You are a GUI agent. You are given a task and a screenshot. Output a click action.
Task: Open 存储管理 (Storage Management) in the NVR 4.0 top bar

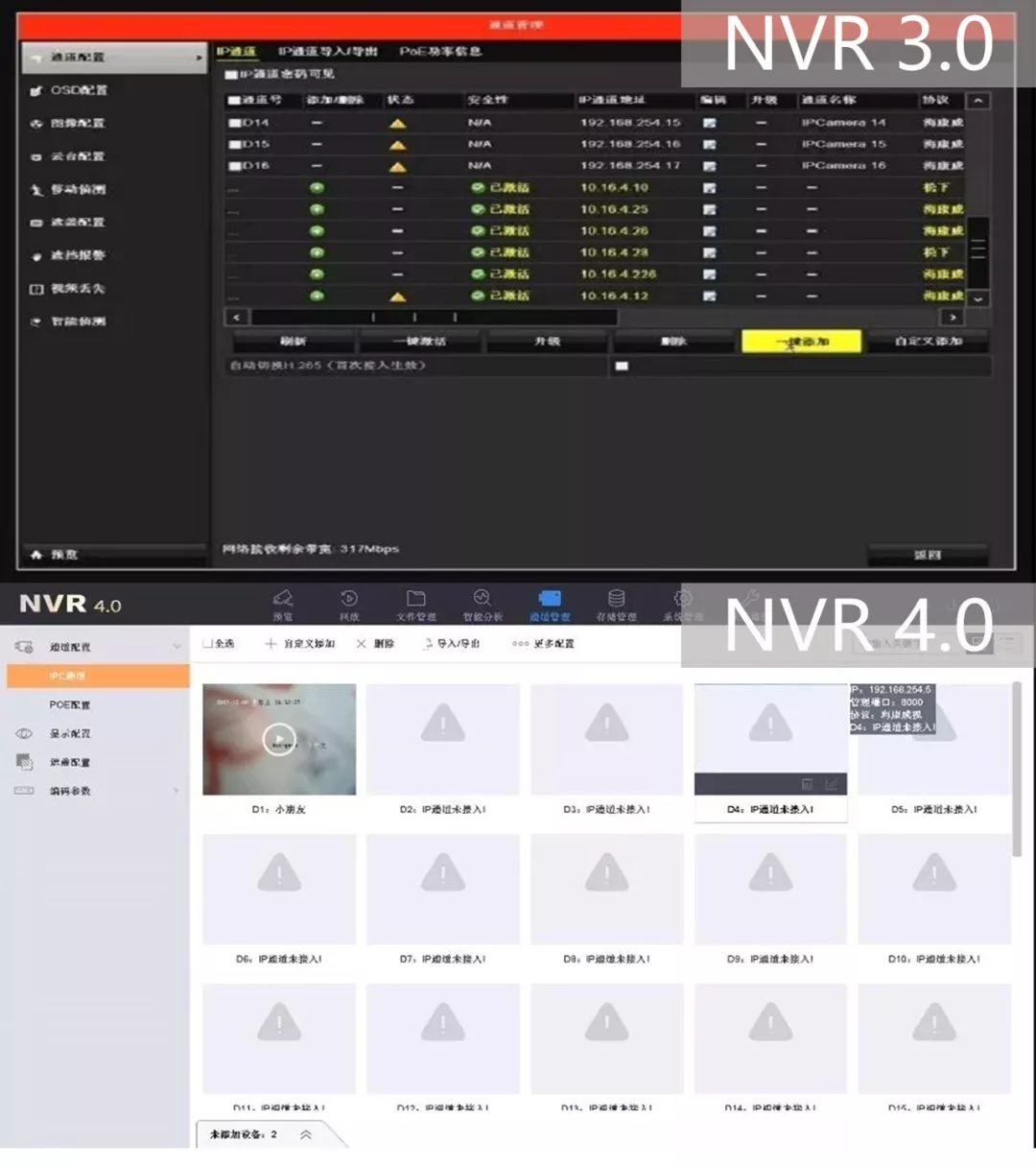tap(617, 606)
